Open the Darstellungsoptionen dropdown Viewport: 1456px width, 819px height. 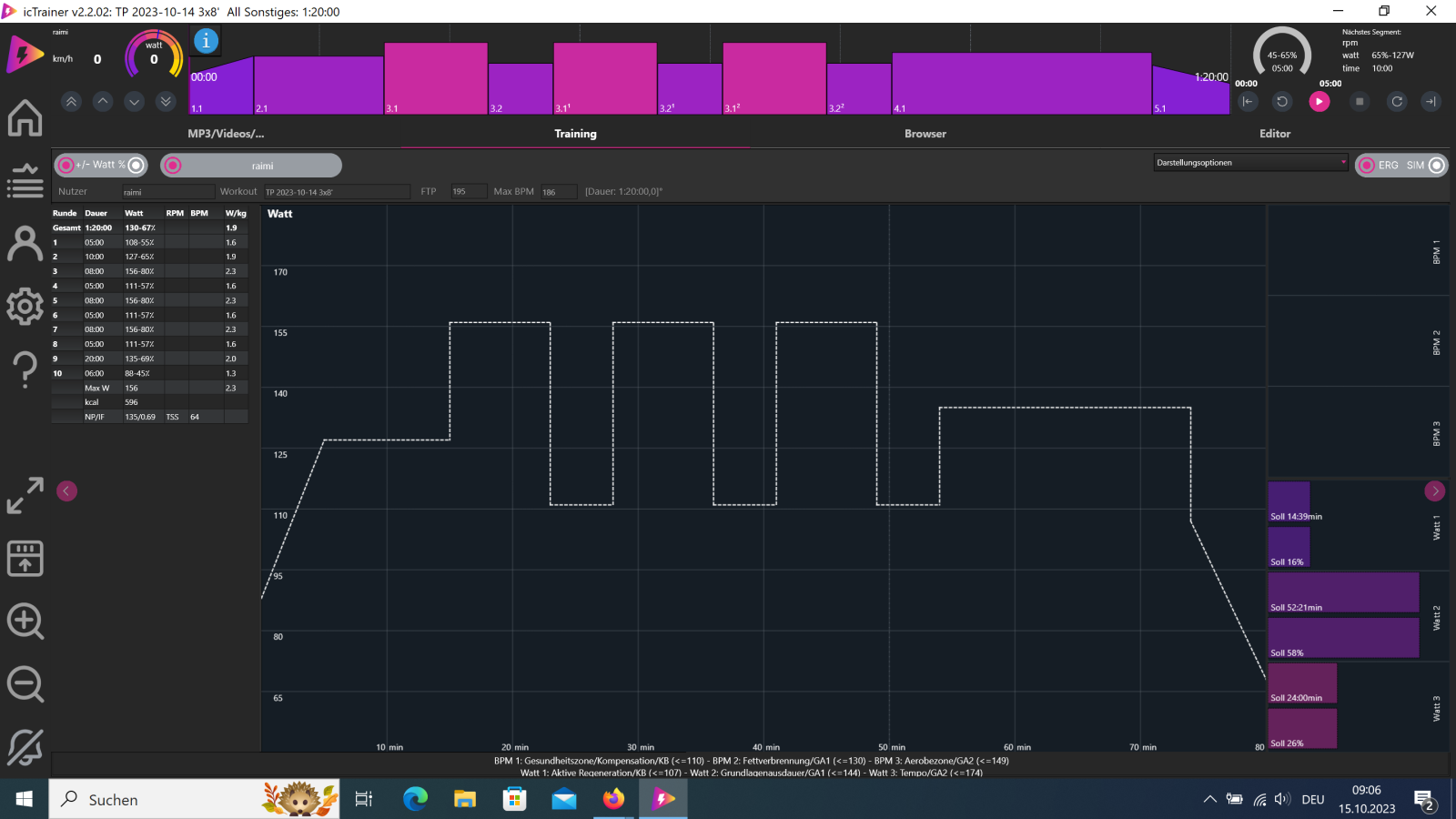click(1250, 163)
